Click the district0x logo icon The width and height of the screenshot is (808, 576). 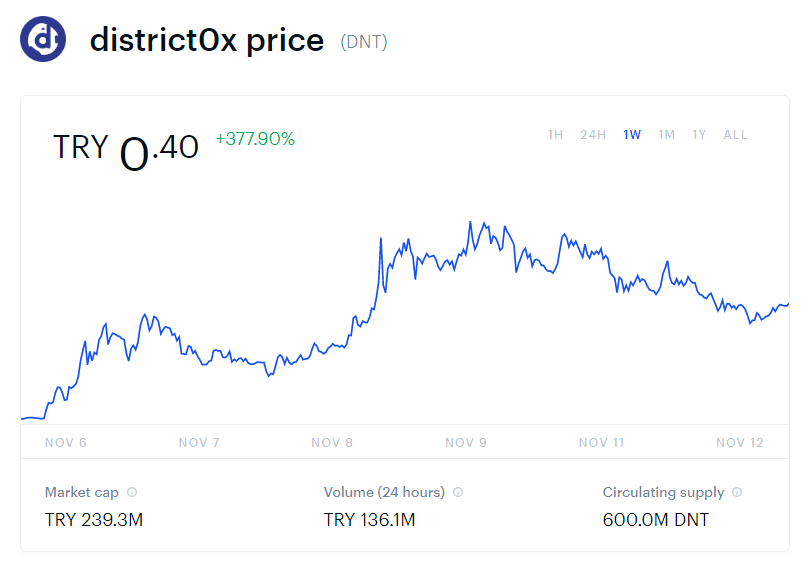43,39
